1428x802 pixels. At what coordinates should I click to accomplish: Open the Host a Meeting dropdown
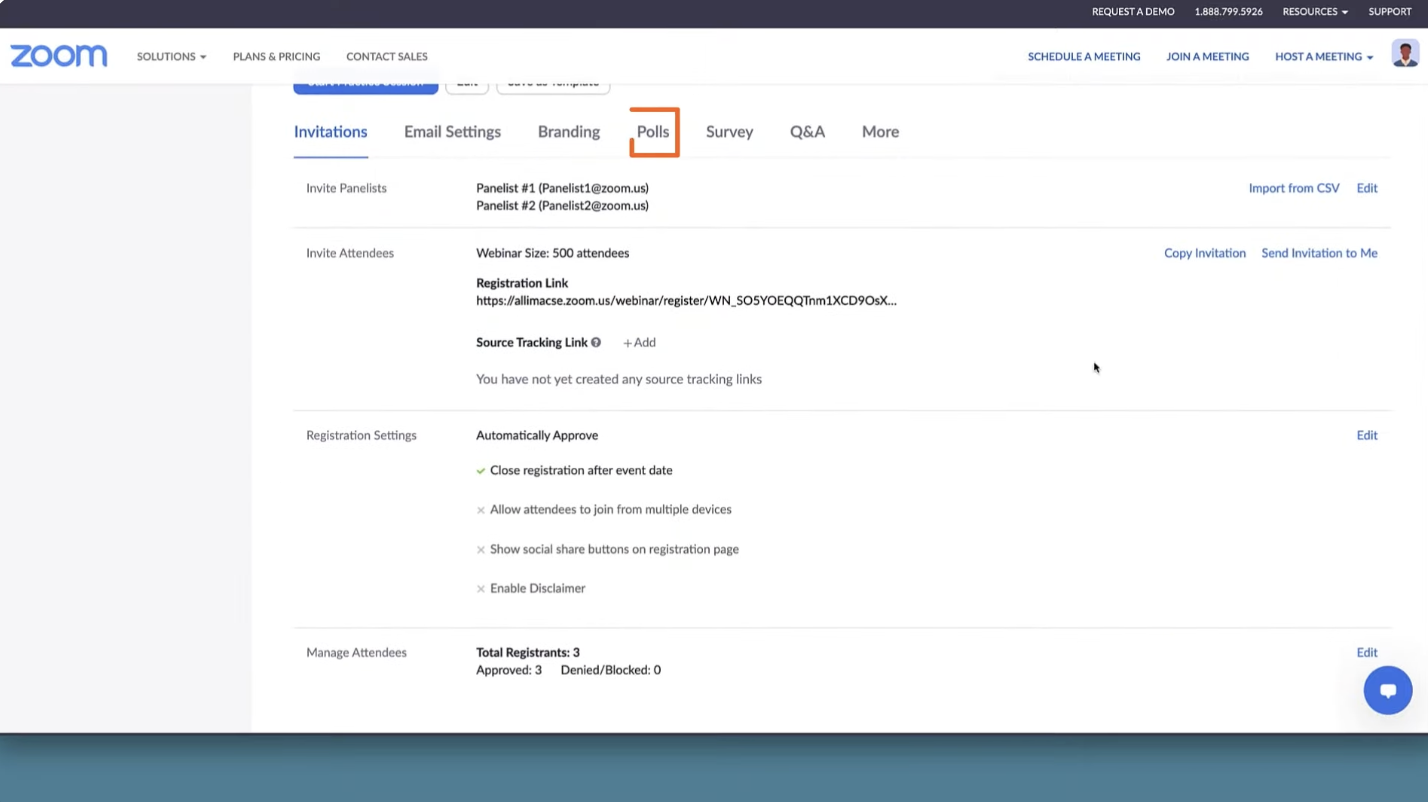(x=1323, y=57)
